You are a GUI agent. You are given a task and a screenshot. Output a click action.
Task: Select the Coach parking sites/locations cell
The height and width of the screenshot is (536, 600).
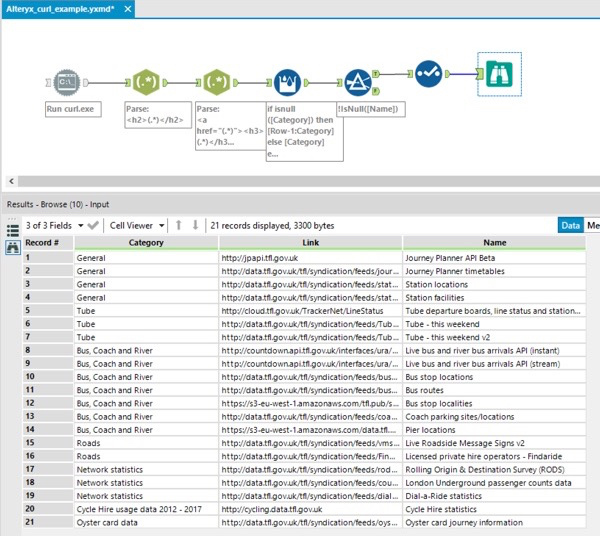tap(494, 417)
